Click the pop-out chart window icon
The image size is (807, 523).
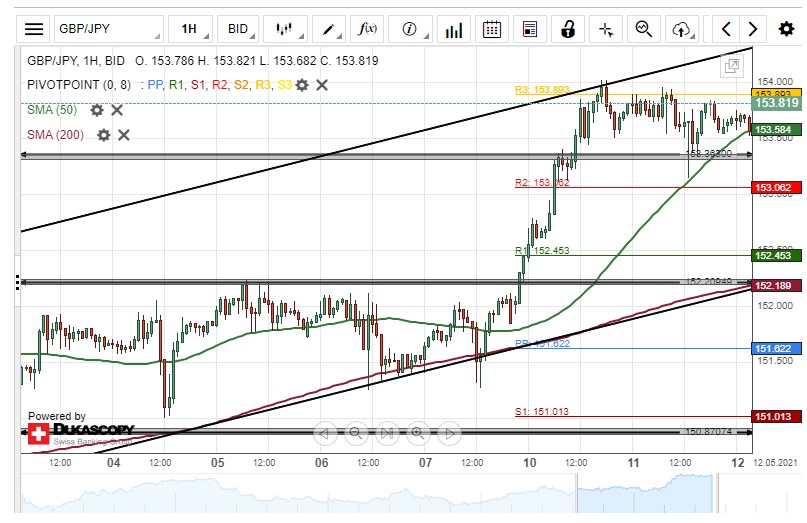tap(731, 66)
